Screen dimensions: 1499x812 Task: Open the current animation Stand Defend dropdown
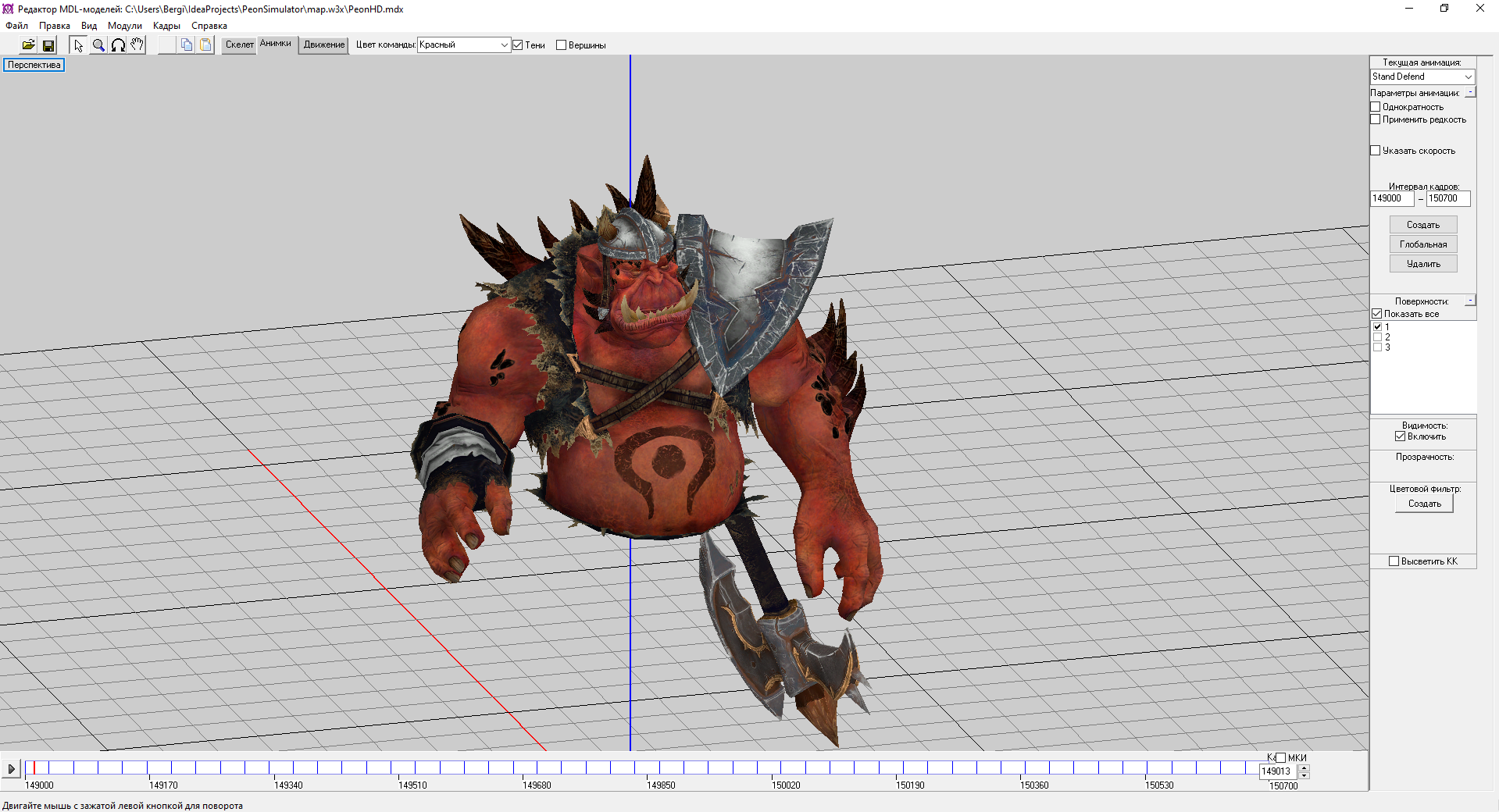click(1422, 77)
